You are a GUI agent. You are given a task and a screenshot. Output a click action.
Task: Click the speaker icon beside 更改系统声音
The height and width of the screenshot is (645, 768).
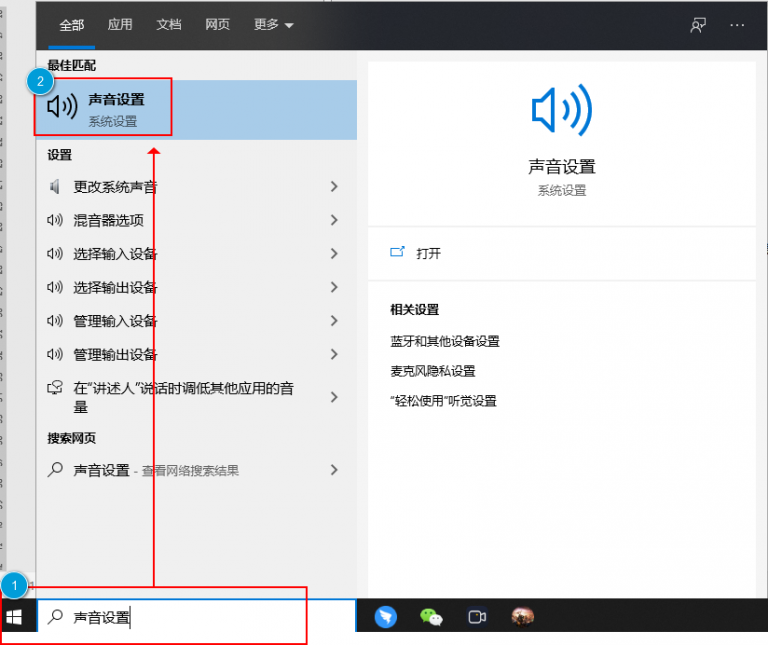pyautogui.click(x=55, y=187)
